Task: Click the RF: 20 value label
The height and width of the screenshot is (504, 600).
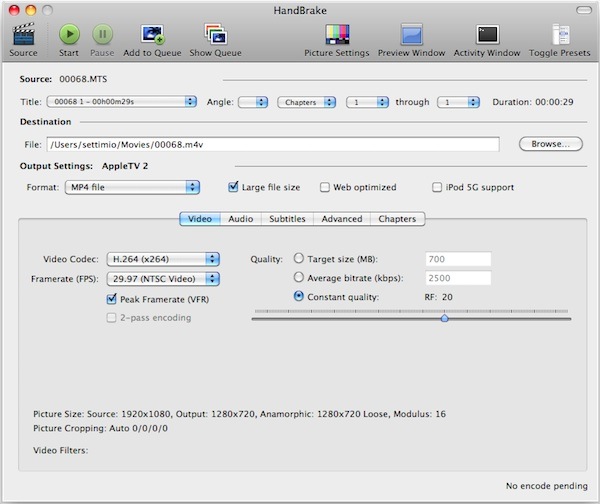Action: (439, 297)
